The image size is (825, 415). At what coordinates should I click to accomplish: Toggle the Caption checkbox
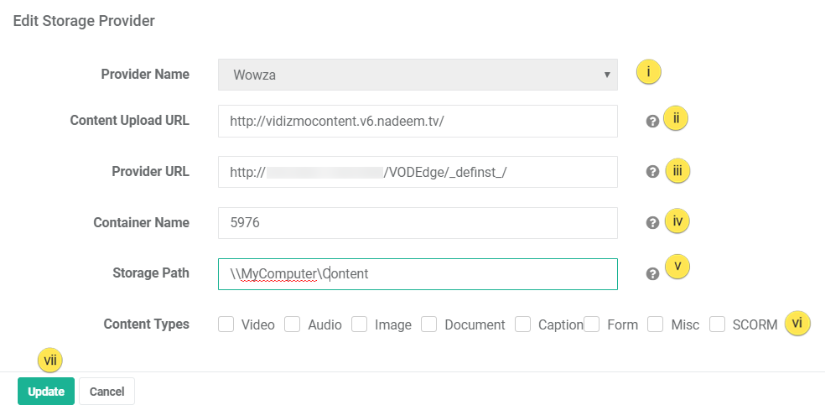[523, 324]
